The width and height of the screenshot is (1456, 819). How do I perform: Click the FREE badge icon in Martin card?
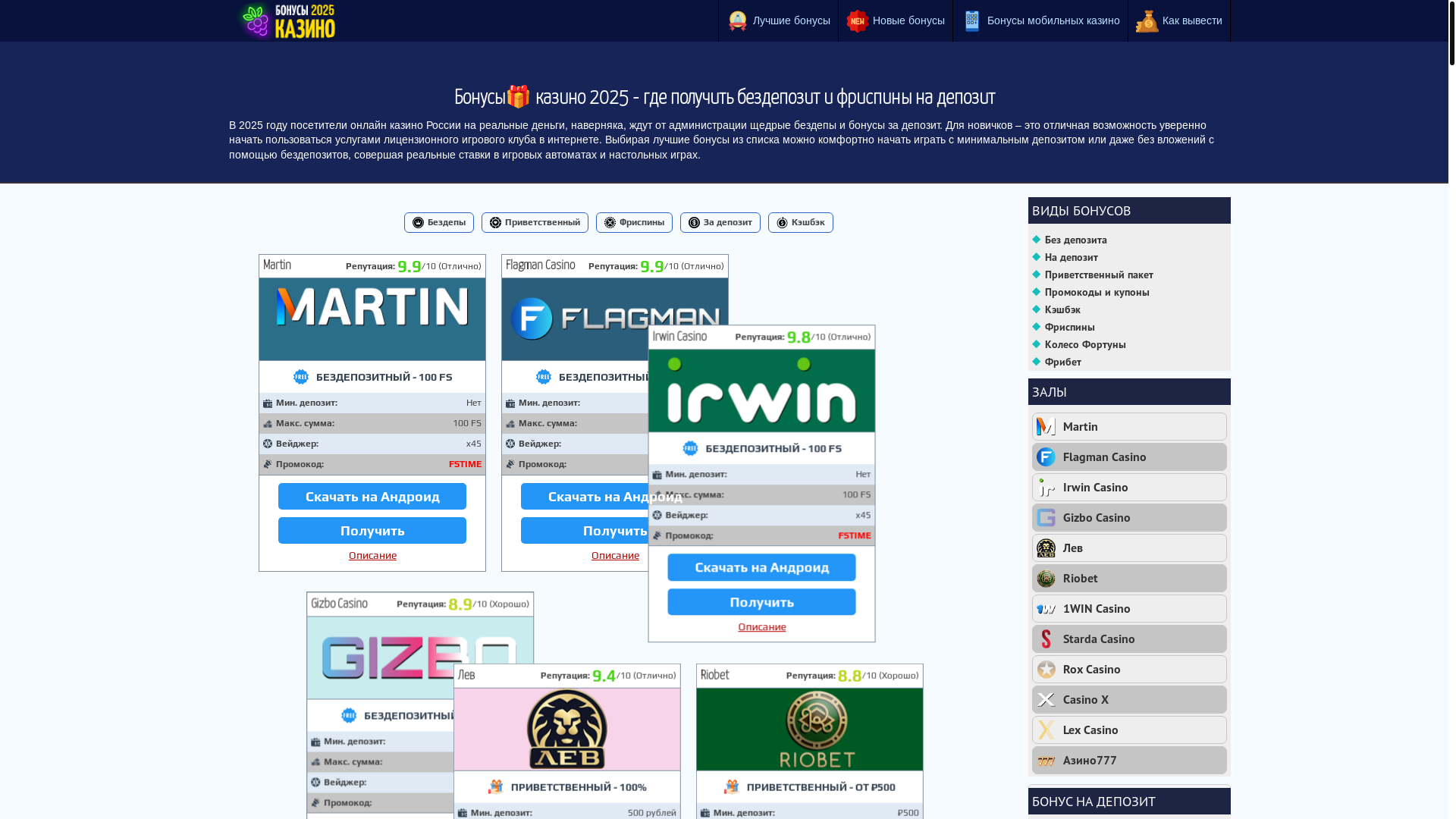click(301, 377)
